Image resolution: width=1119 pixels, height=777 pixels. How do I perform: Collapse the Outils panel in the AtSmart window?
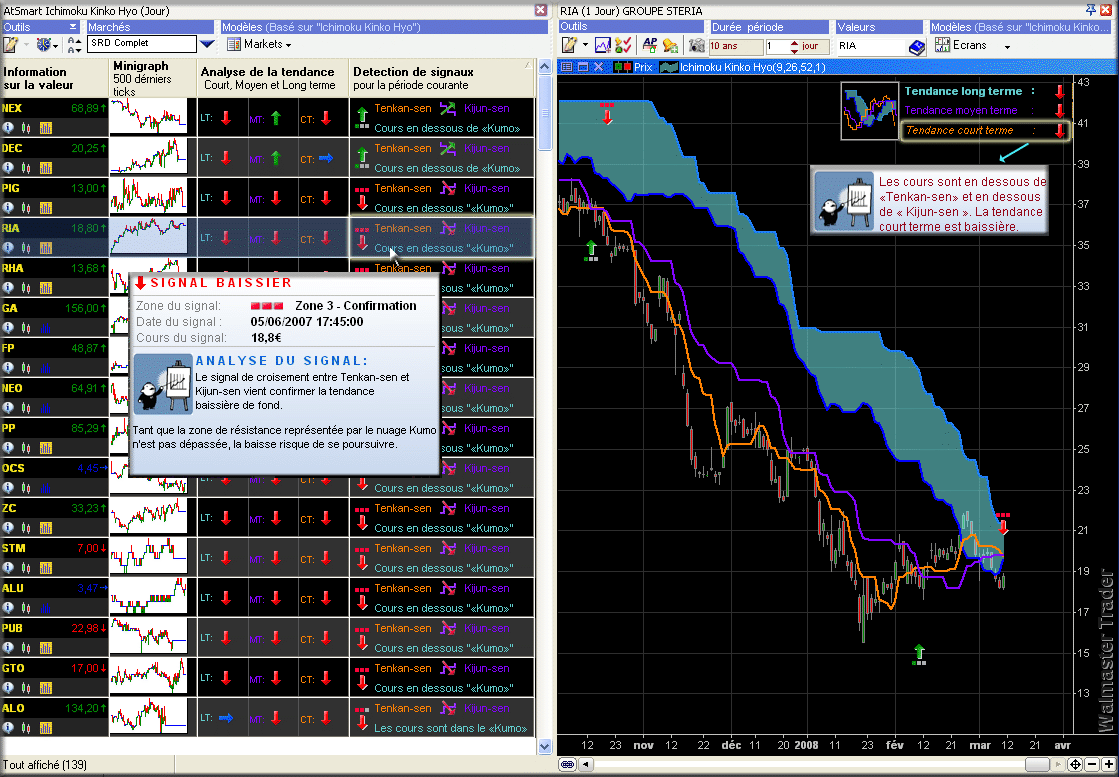(x=73, y=27)
